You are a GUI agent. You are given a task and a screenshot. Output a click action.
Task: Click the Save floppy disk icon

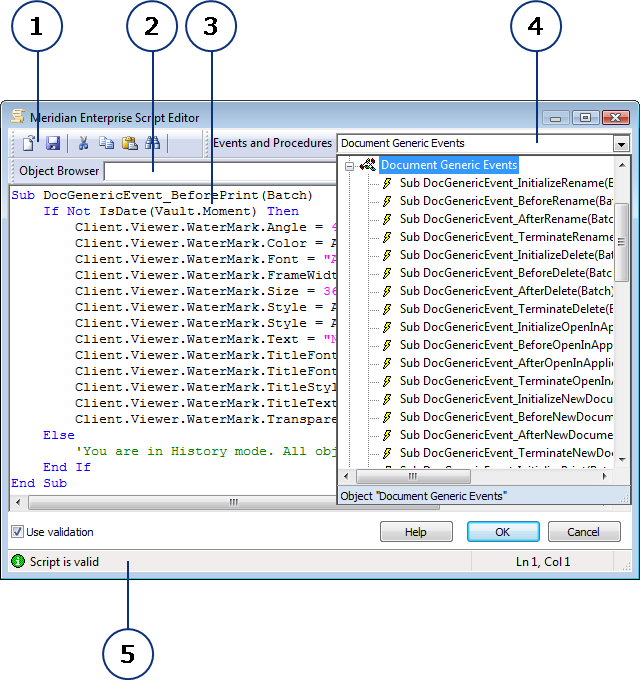[x=53, y=143]
